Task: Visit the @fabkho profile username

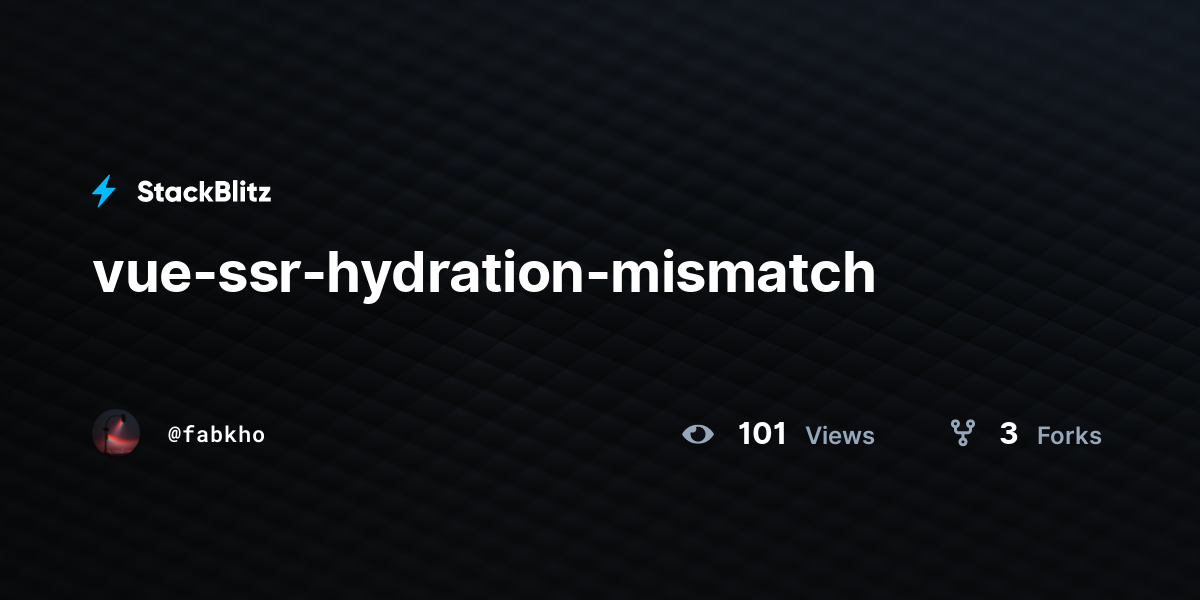Action: point(216,435)
